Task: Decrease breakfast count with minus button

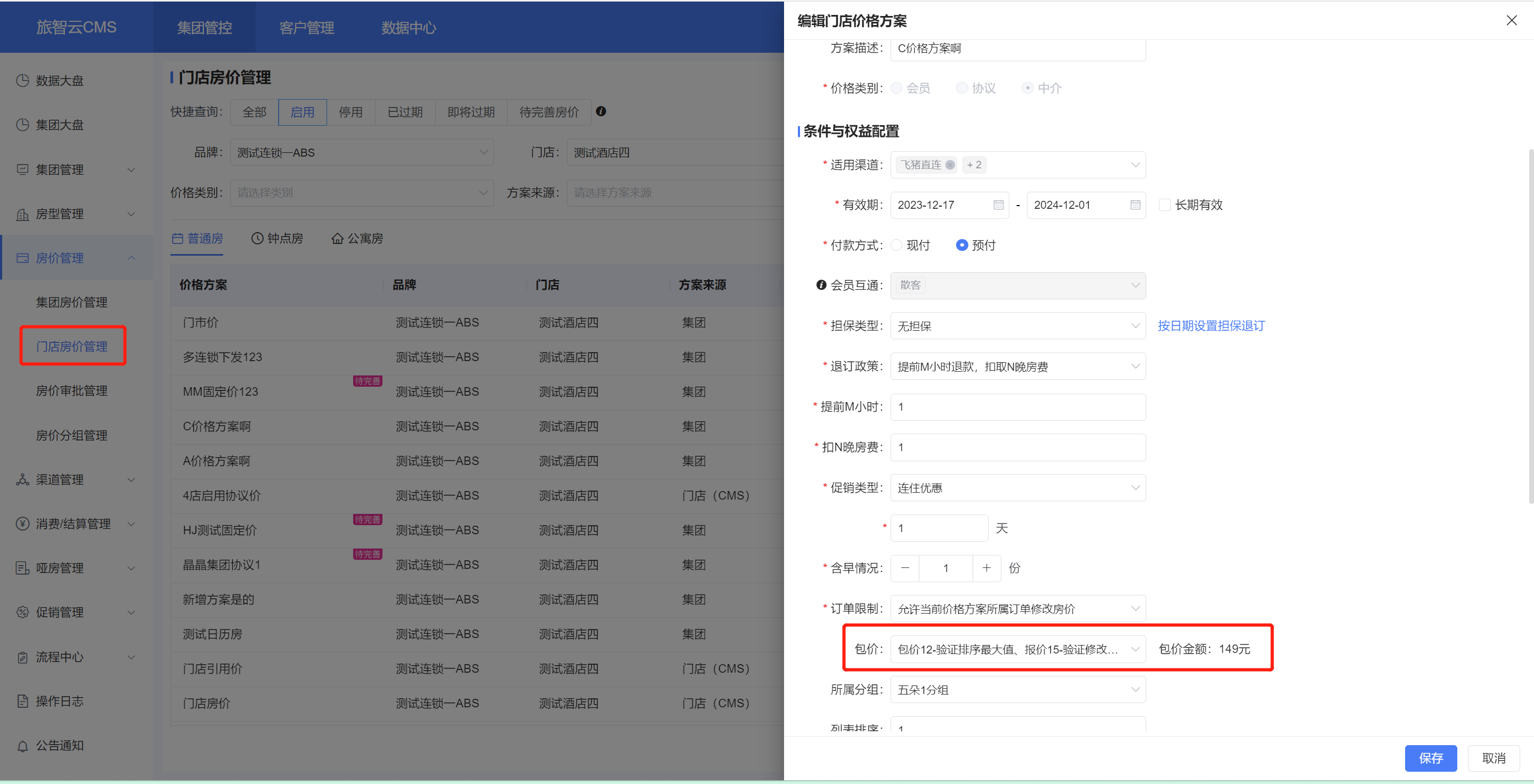Action: [x=905, y=568]
